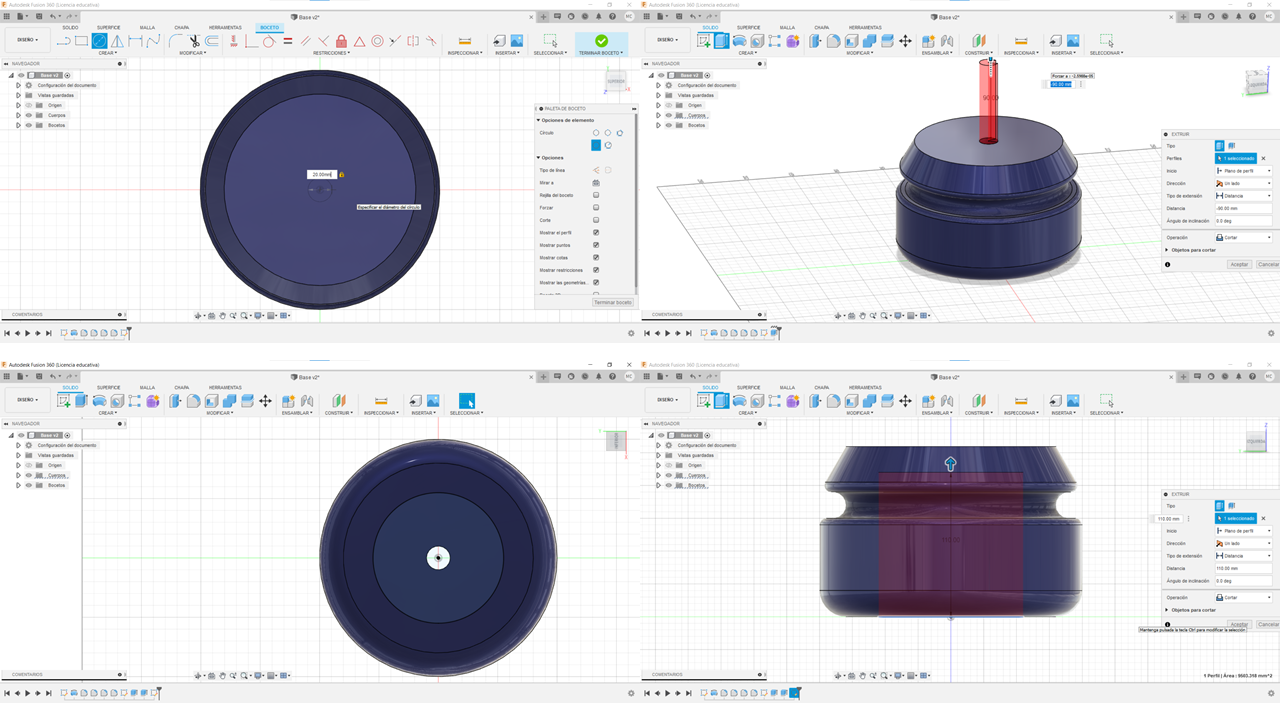
Task: Select the circle sketch tool in top-left window
Action: point(99,41)
